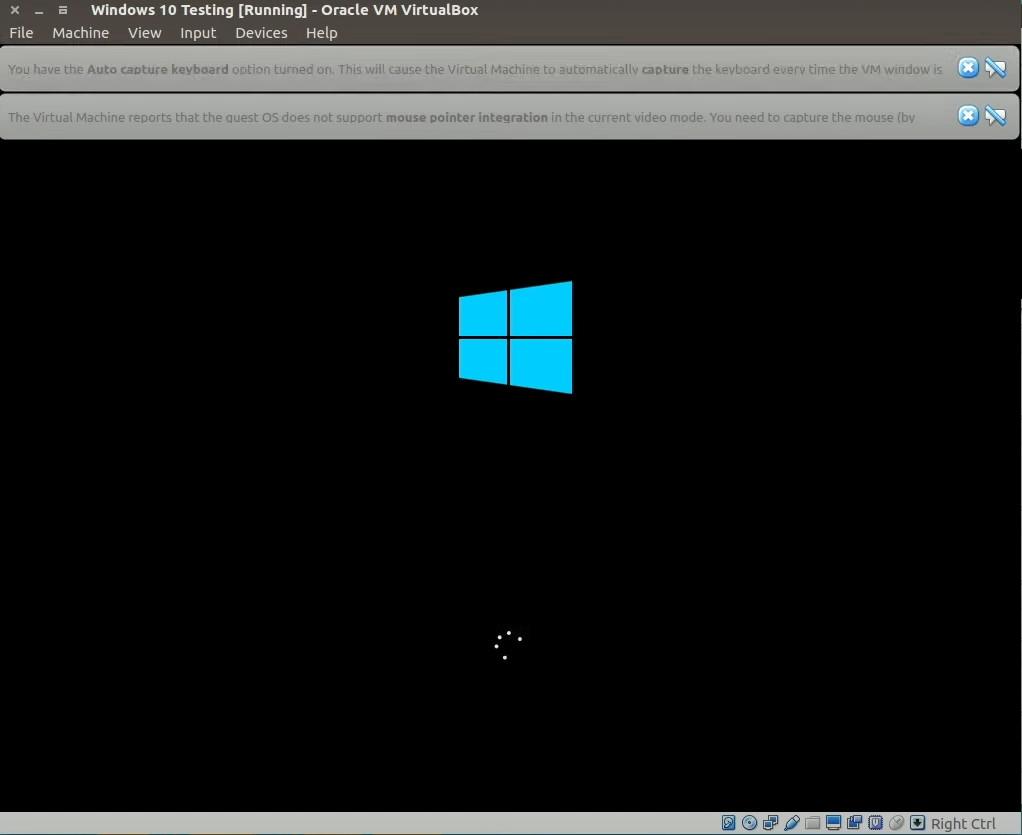Open the Help menu
The image size is (1022, 835).
(322, 33)
